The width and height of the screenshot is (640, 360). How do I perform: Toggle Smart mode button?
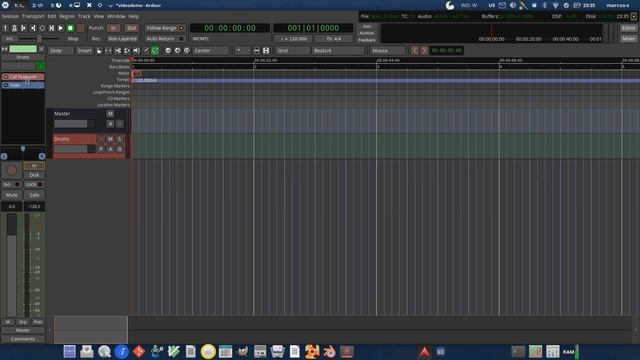coord(84,51)
